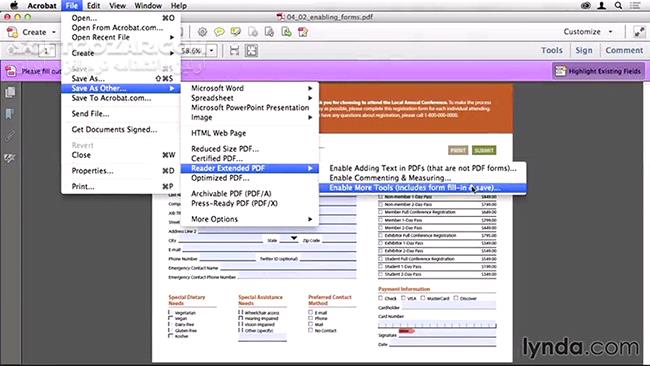This screenshot has width=650, height=366.
Task: Tick the No Contact checkbox
Action: (310, 330)
